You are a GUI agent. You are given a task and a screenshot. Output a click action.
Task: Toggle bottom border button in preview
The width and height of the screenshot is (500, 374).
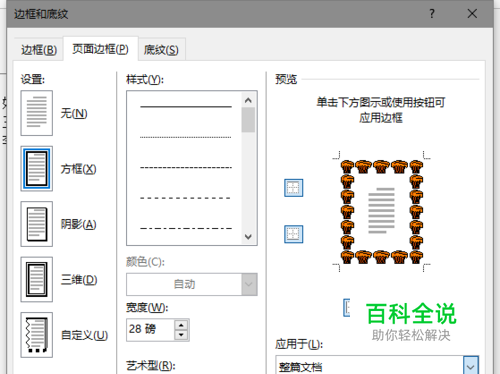294,234
